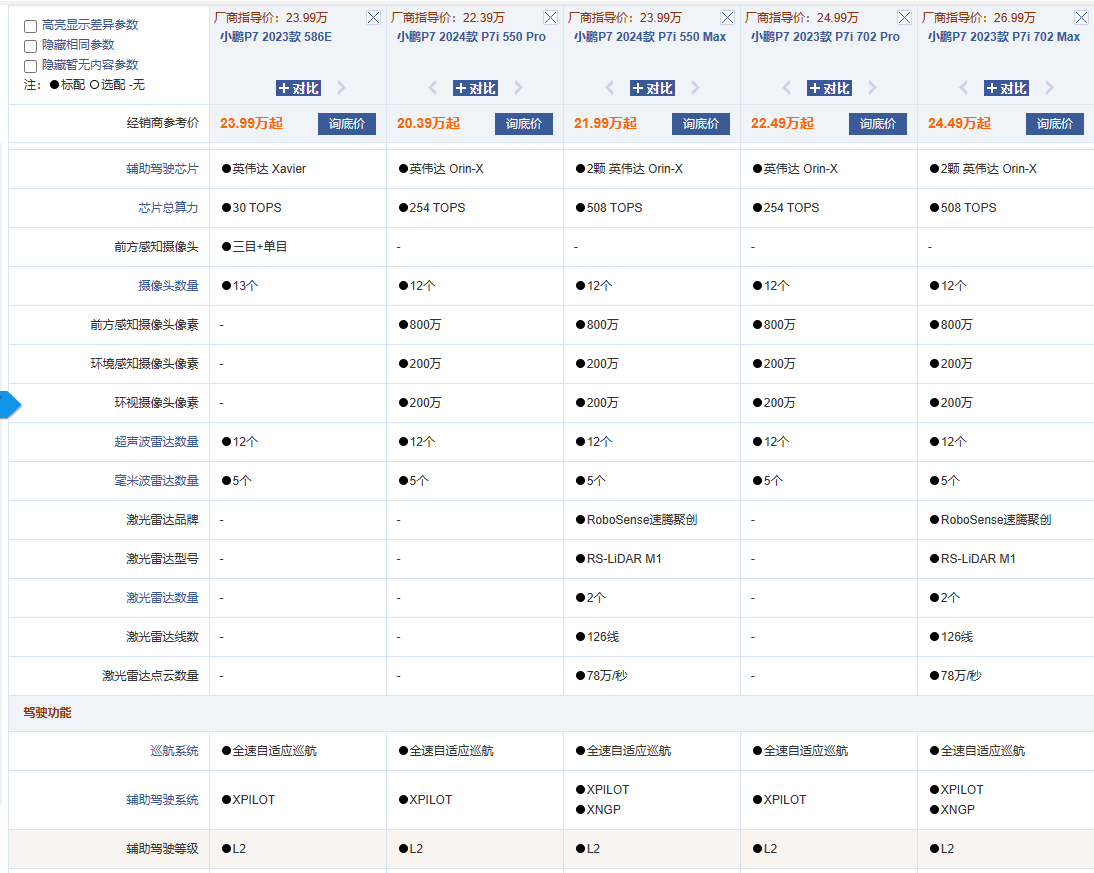Open the 毫米波雷达数量 parameter link
This screenshot has height=873, width=1094.
point(157,481)
